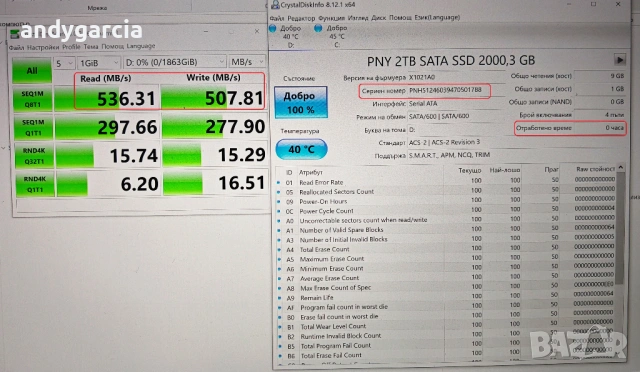Start all benchmarks with the All button
Screen dimensions: 640x372
32,71
